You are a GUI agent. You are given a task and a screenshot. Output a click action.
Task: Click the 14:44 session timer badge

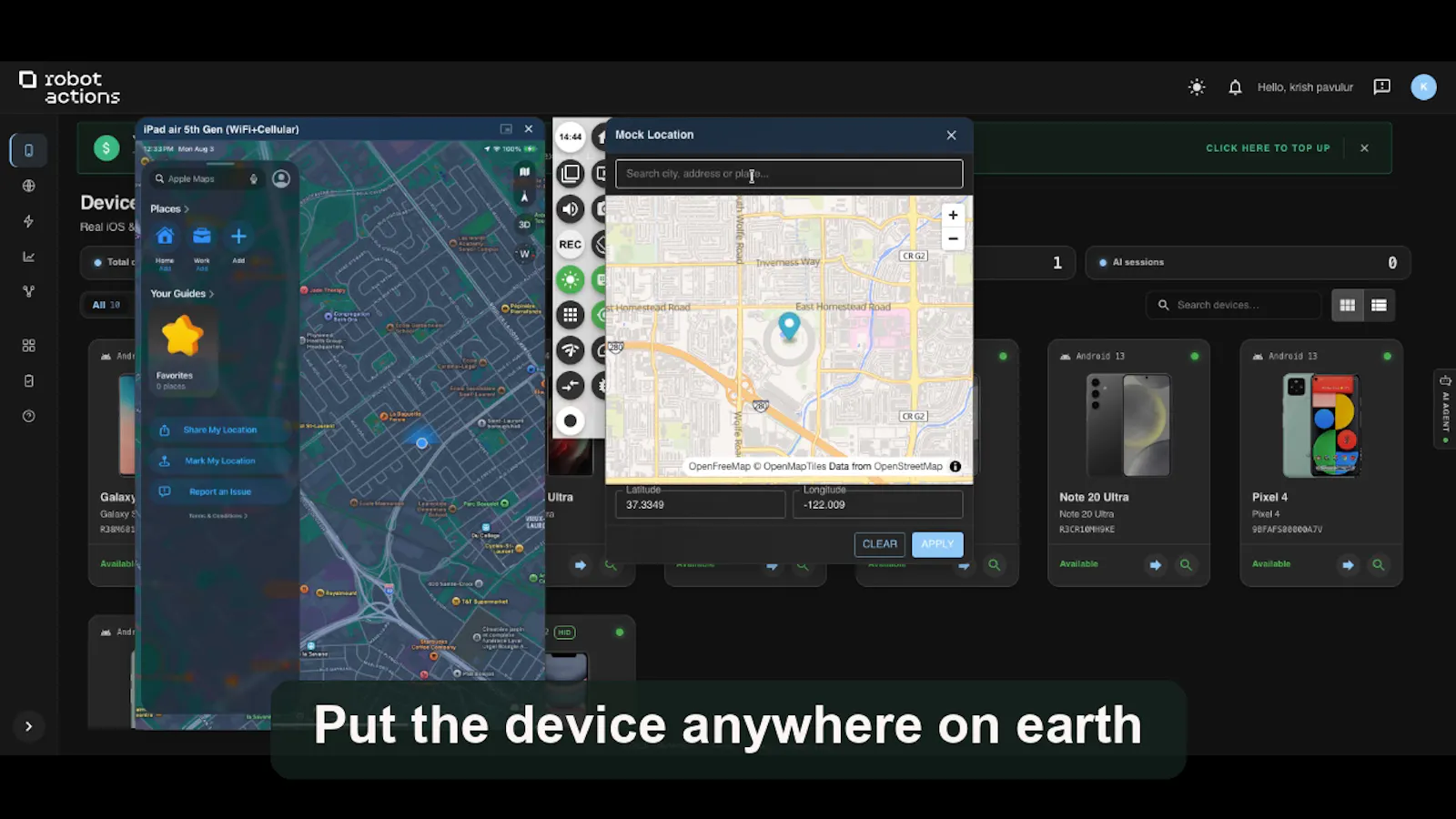click(x=571, y=137)
